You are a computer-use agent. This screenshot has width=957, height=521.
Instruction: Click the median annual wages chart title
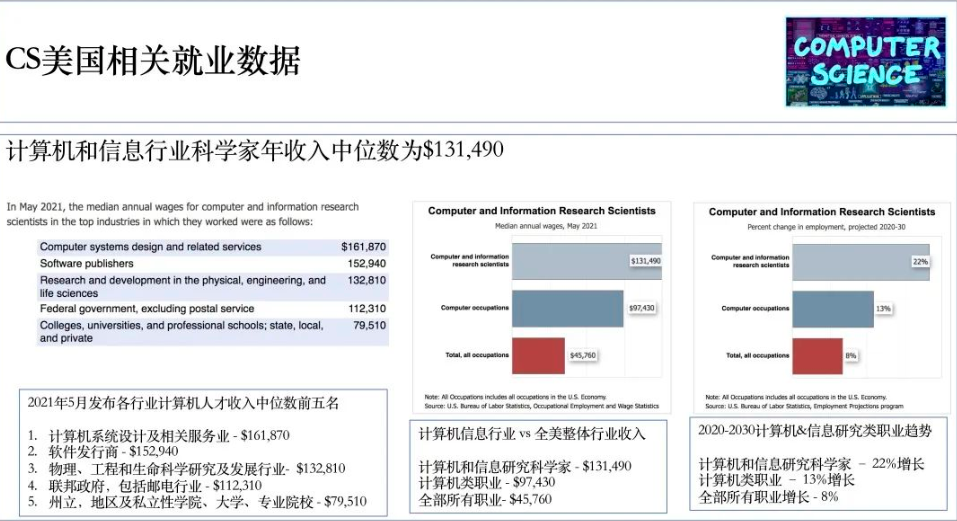point(542,211)
